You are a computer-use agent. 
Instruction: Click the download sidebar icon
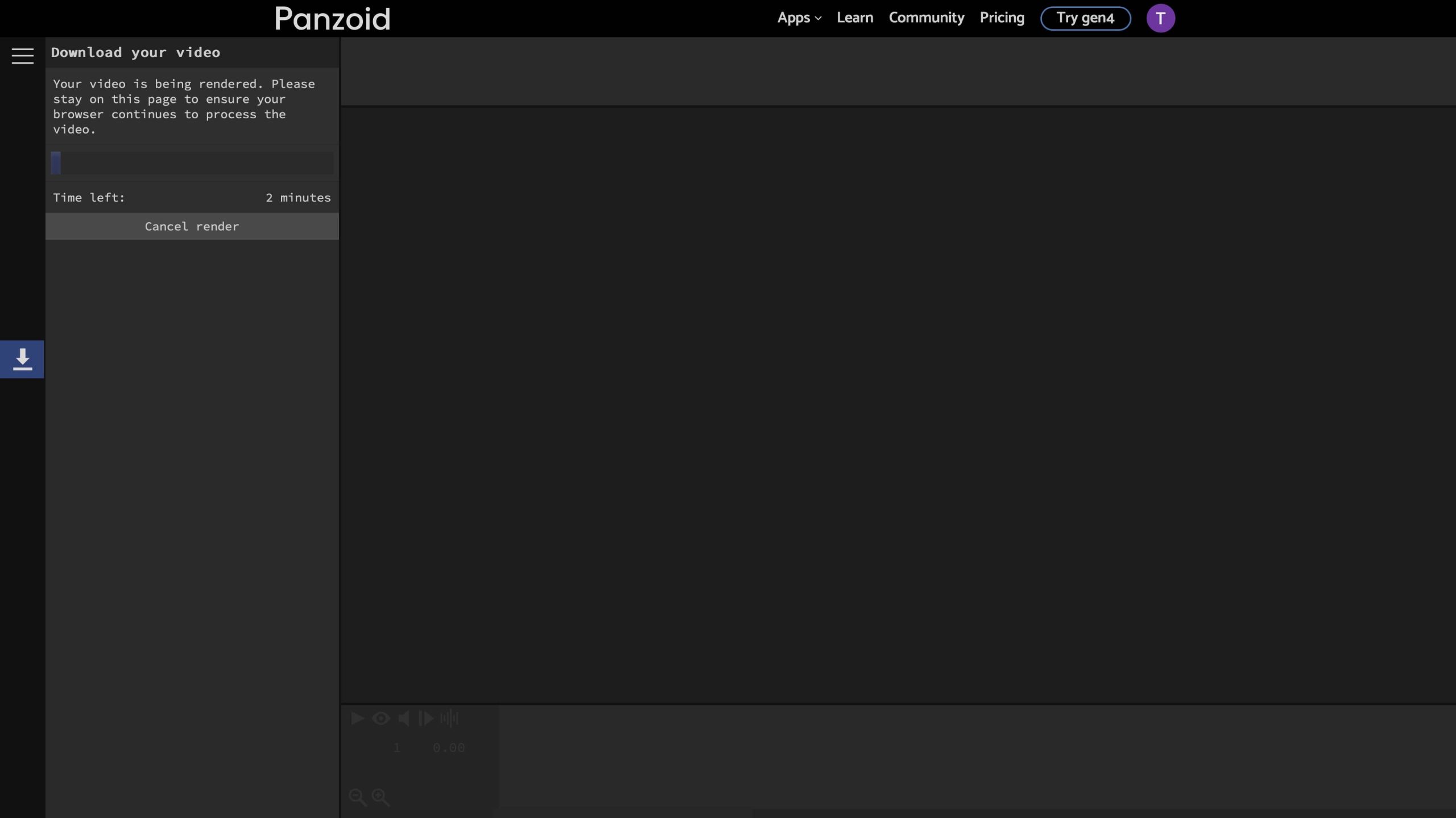tap(22, 359)
